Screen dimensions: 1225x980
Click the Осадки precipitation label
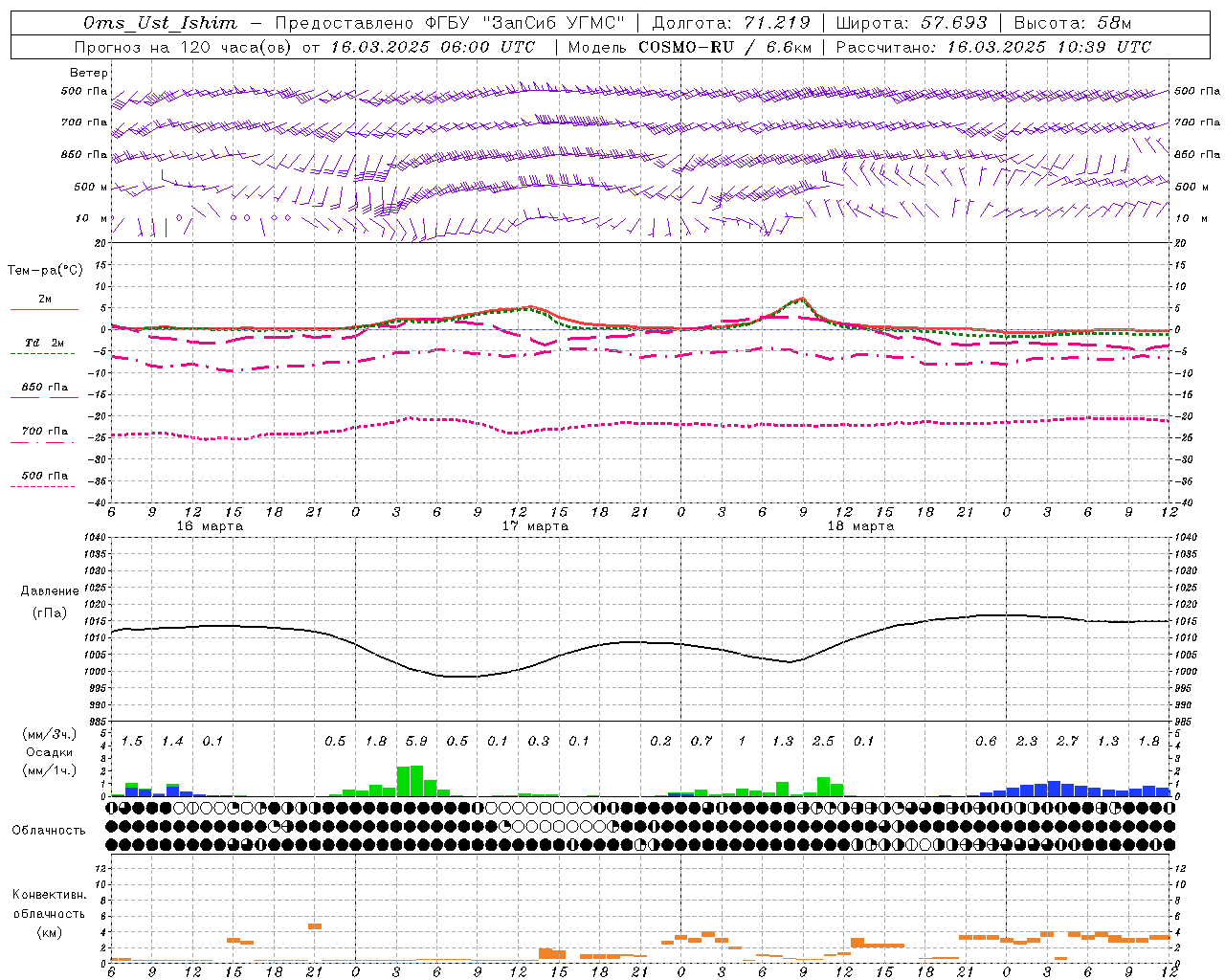(49, 752)
